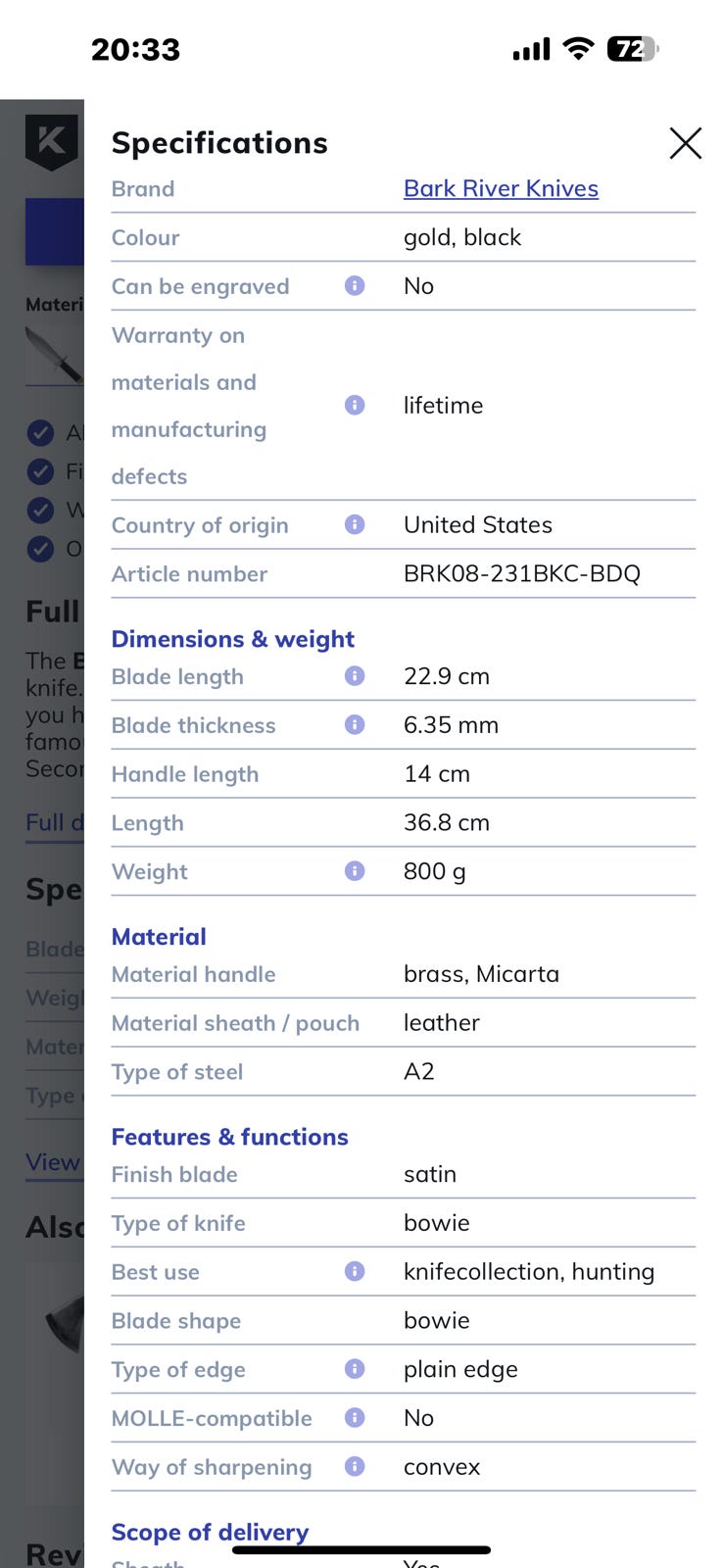723x1568 pixels.
Task: Tap the blue button behind the panel
Action: tap(54, 231)
